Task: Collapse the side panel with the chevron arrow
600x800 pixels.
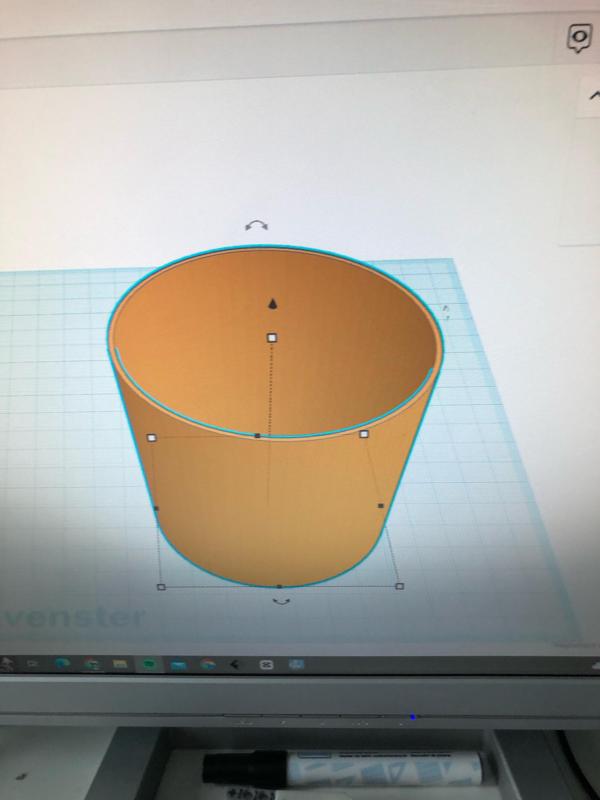Action: [595, 95]
